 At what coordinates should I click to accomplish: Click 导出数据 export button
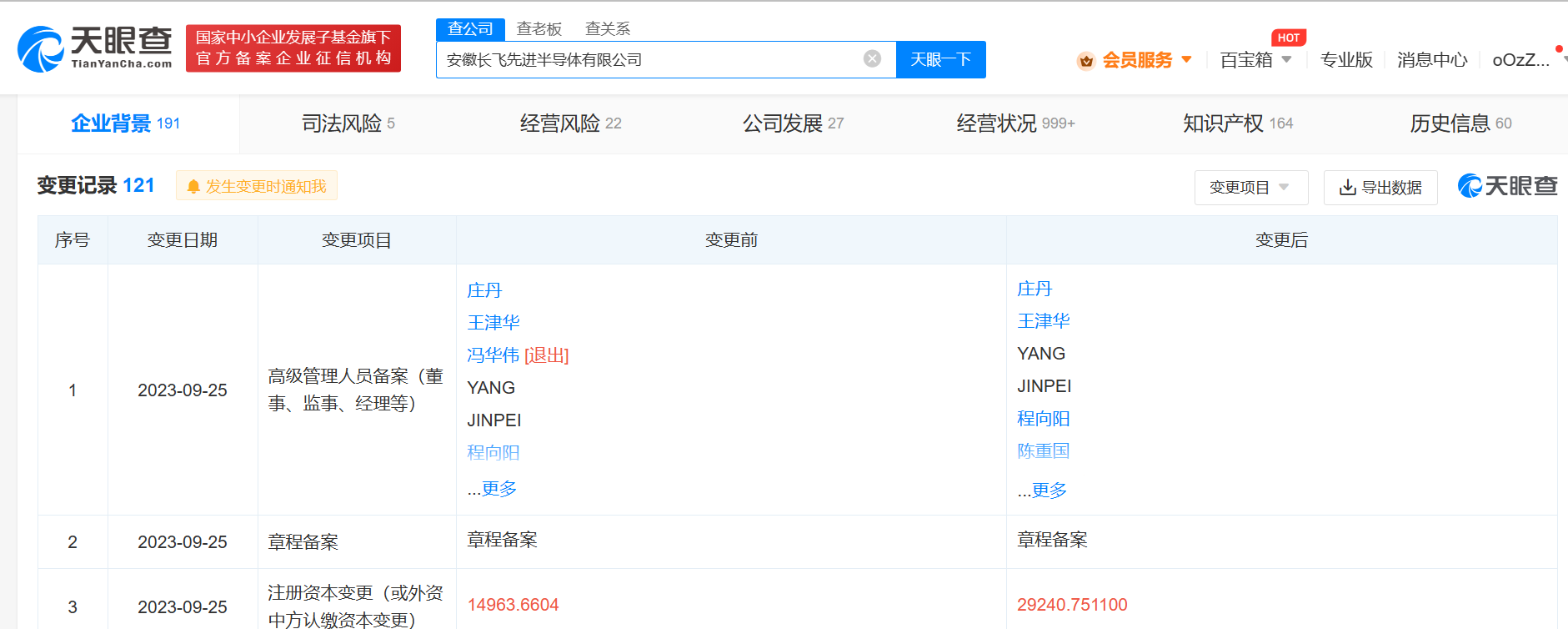tap(1380, 188)
